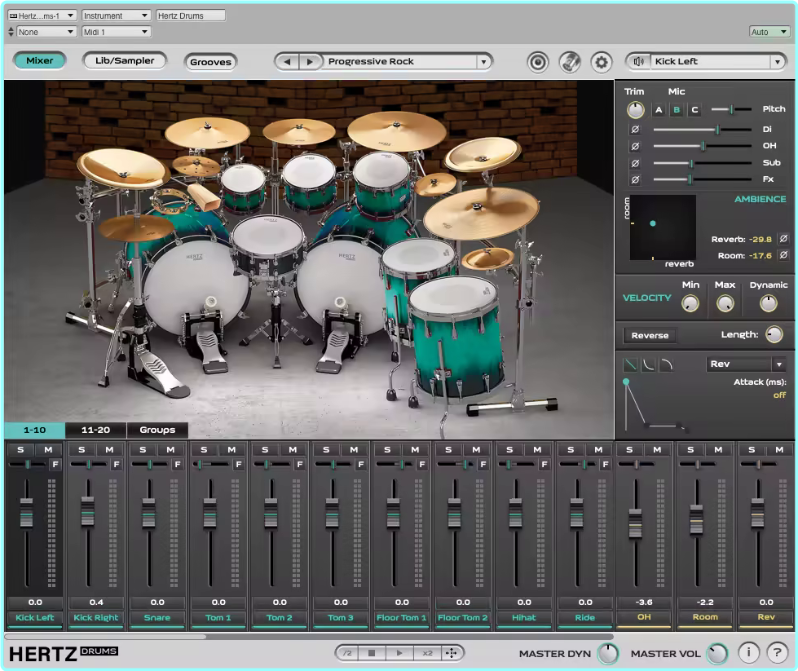Click the Pitch slider
The height and width of the screenshot is (671, 798).
(x=732, y=108)
